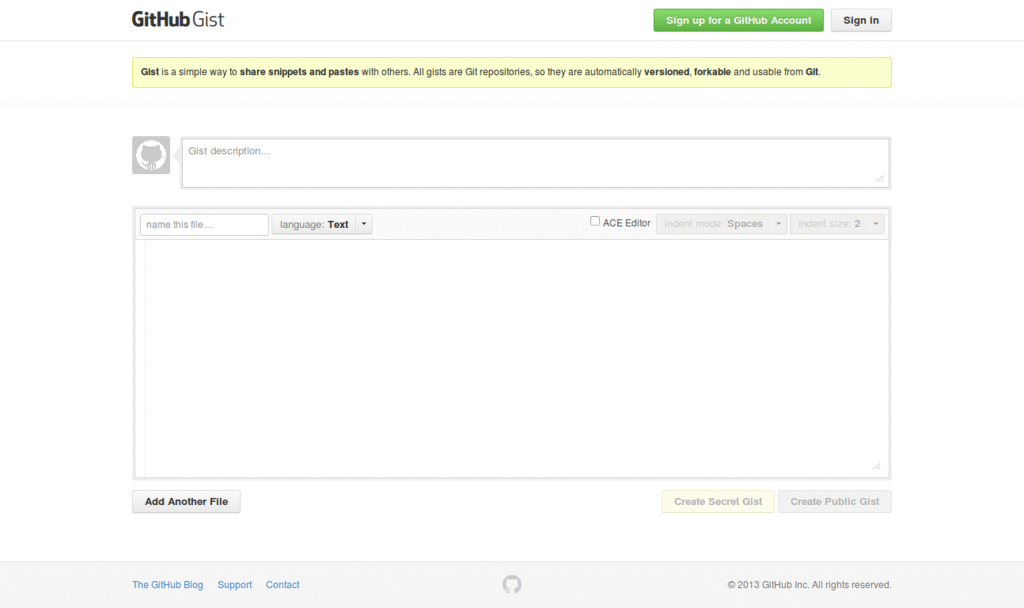1024x608 pixels.
Task: Grab the file editor resize handle
Action: pyautogui.click(x=876, y=466)
